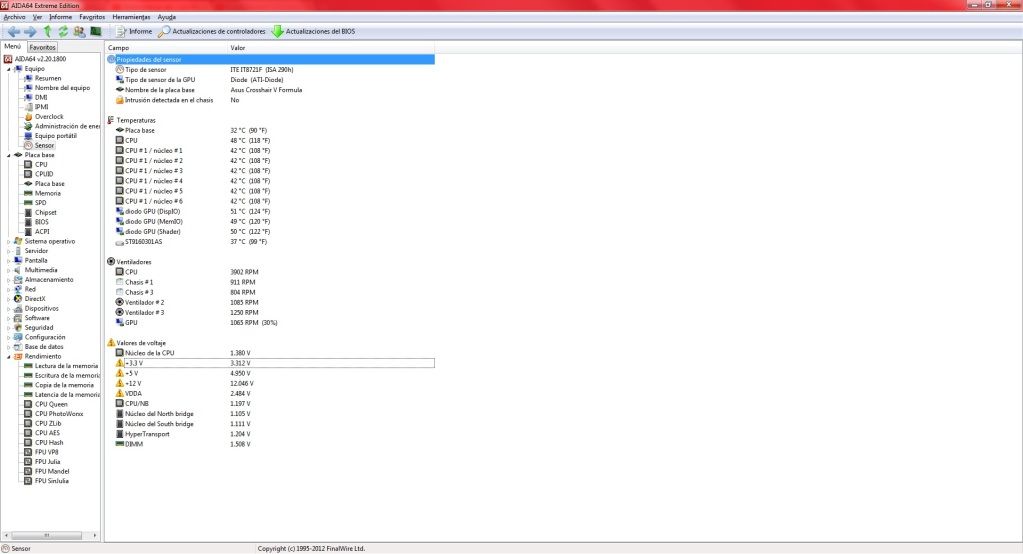Expand the Multimedia node

click(x=8, y=270)
